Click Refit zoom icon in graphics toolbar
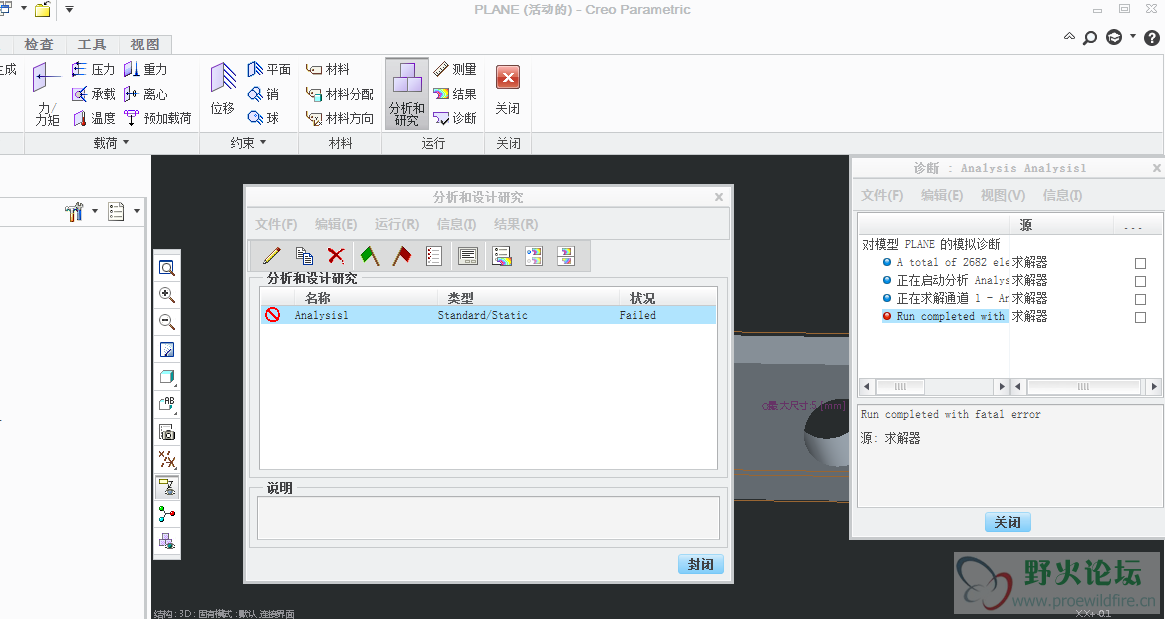 click(167, 268)
